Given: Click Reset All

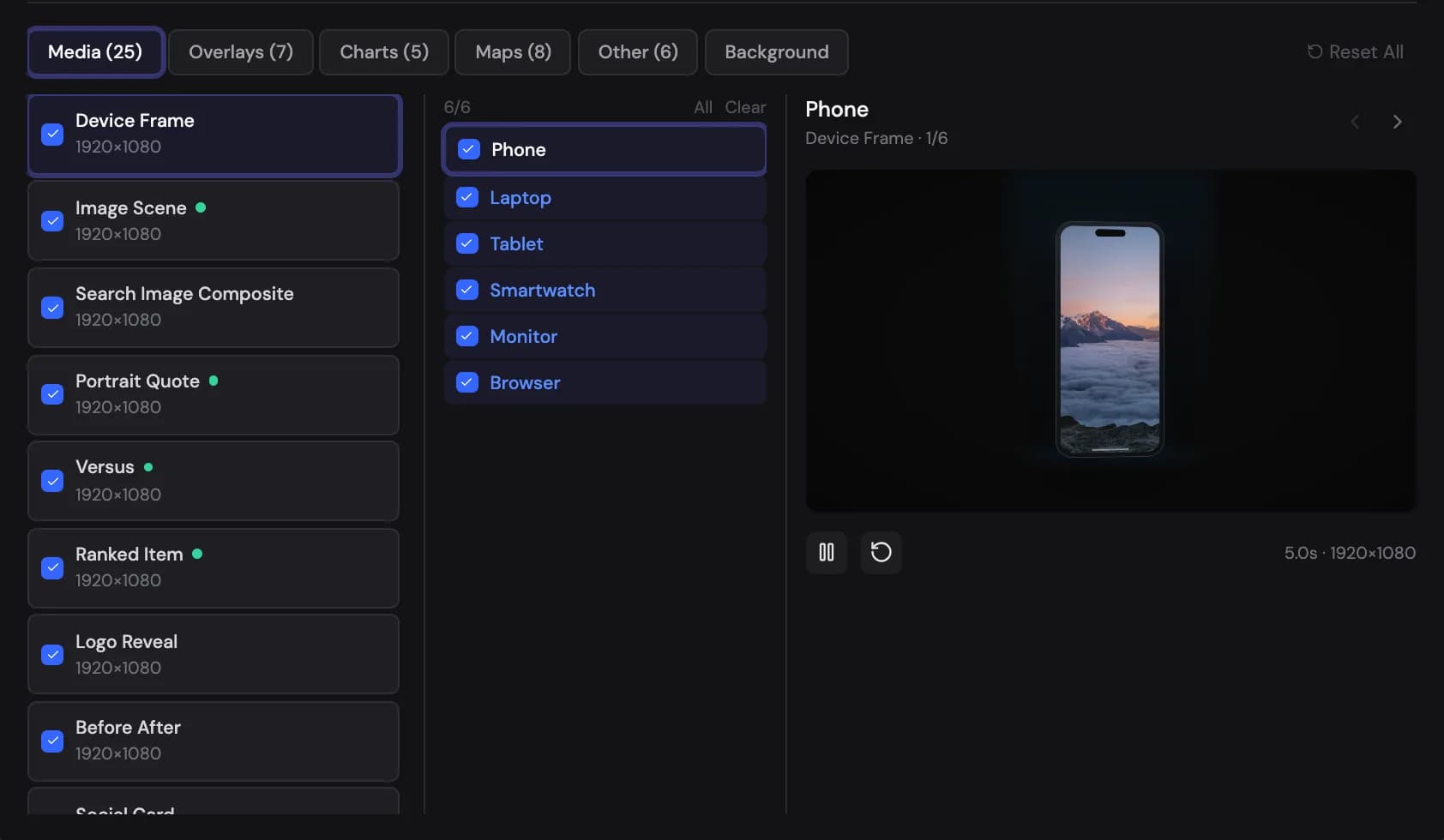Looking at the screenshot, I should (x=1356, y=51).
